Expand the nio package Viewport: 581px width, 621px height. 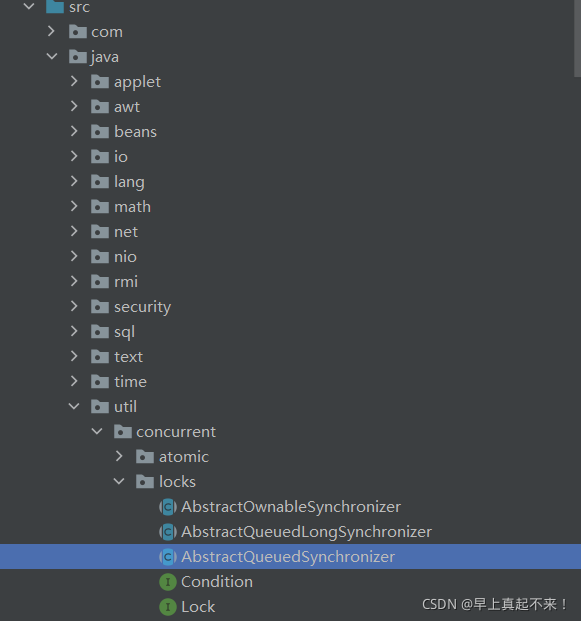(x=74, y=256)
